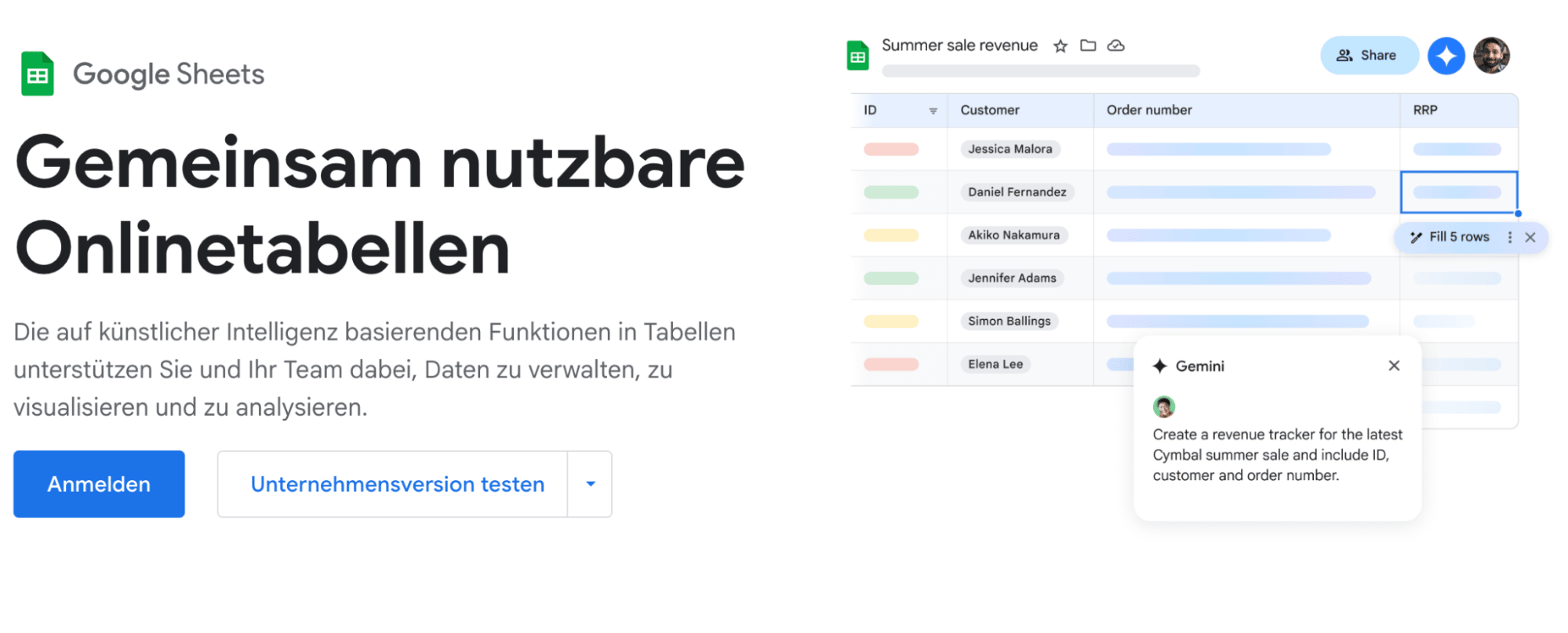Click the fill handle dot on selected cell
The width and height of the screenshot is (1568, 633).
point(1518,213)
